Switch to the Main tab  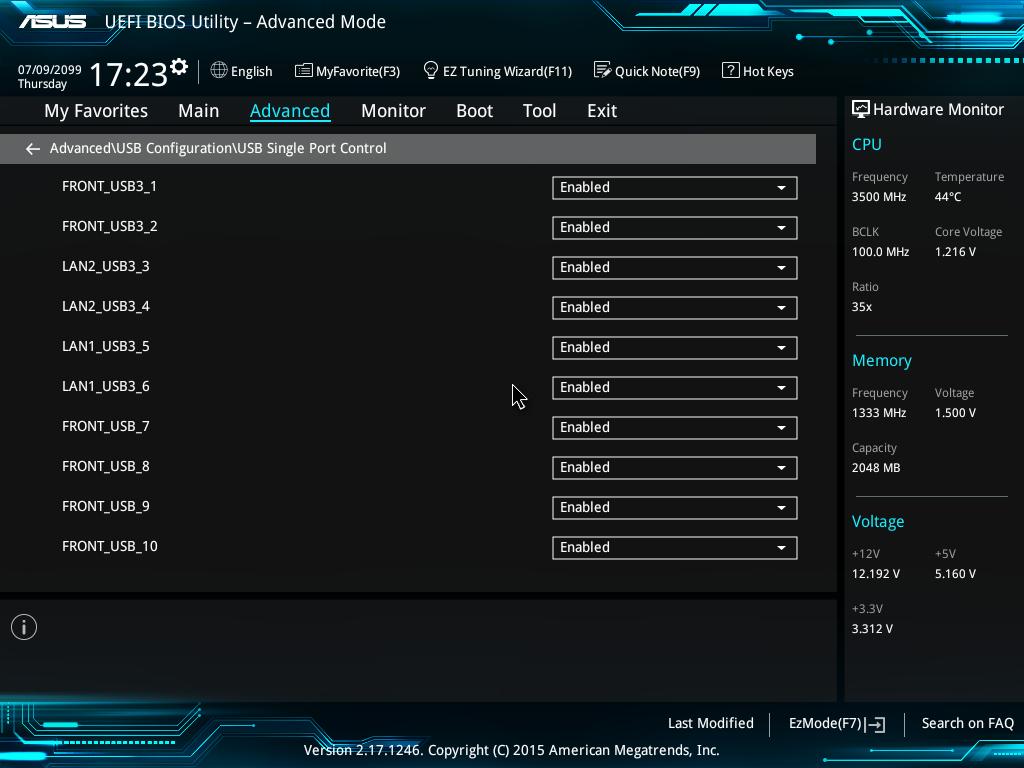199,111
